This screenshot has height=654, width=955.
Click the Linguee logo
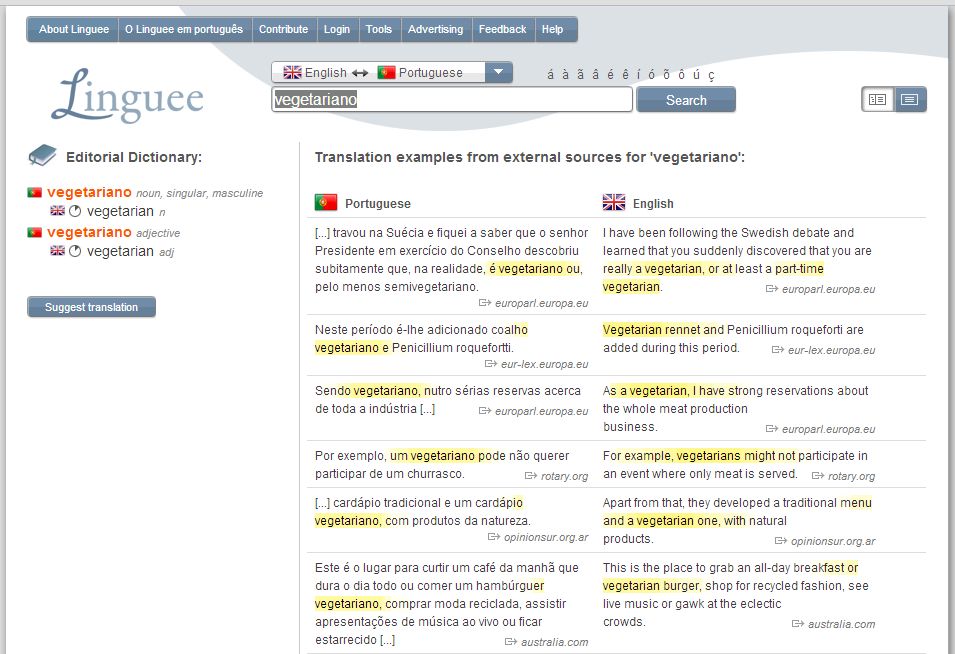point(127,96)
